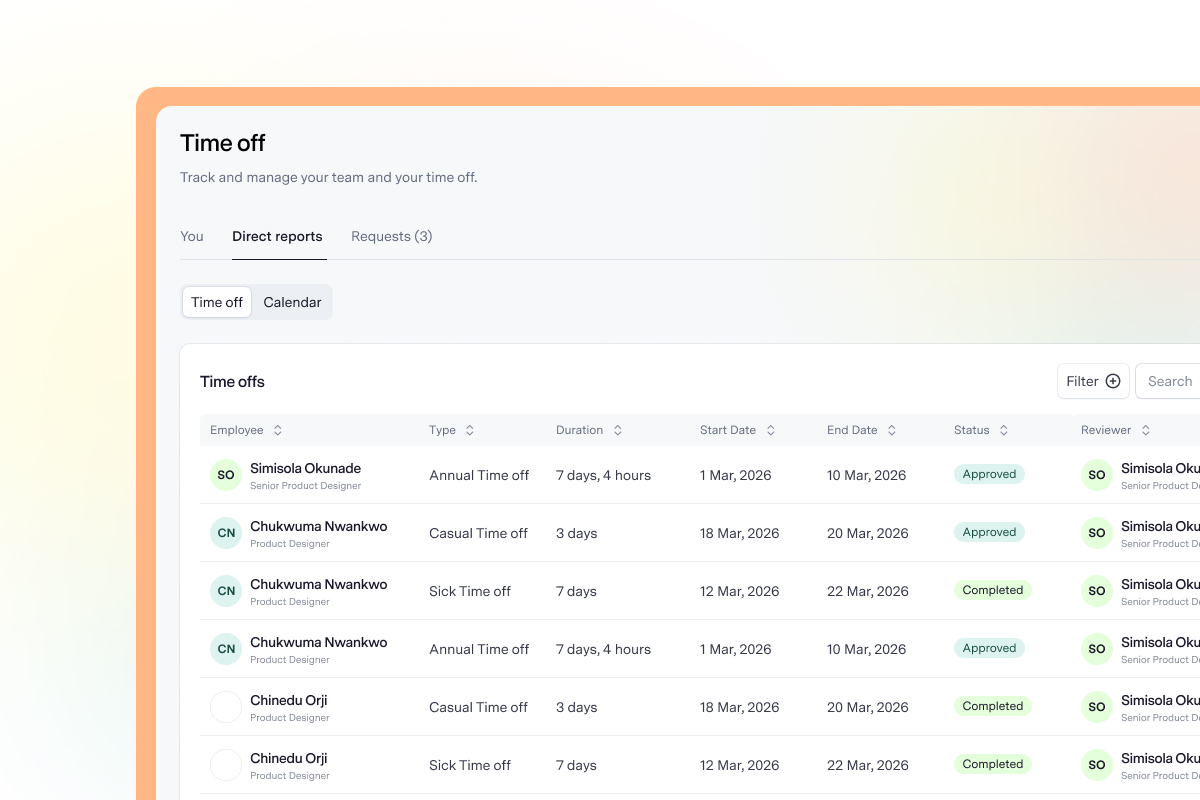
Task: Click the Search input field
Action: (x=1168, y=381)
